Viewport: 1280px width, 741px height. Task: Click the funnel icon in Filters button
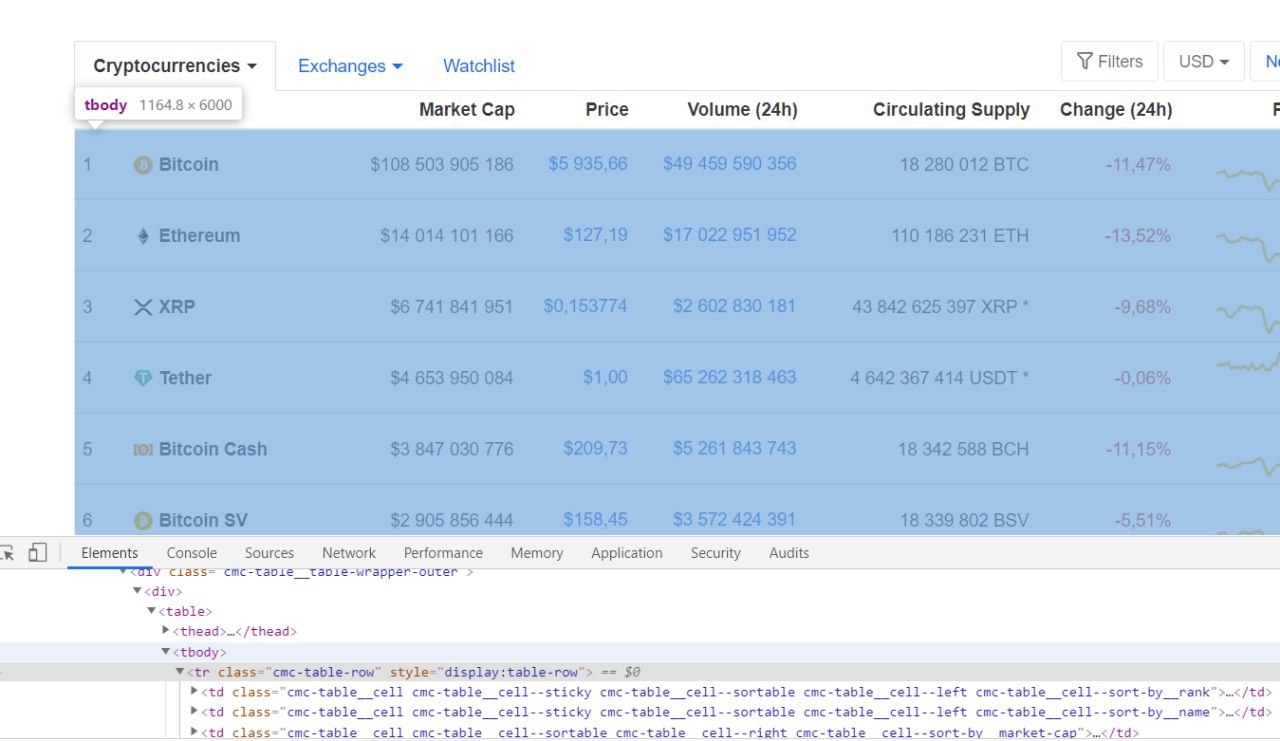click(x=1084, y=61)
